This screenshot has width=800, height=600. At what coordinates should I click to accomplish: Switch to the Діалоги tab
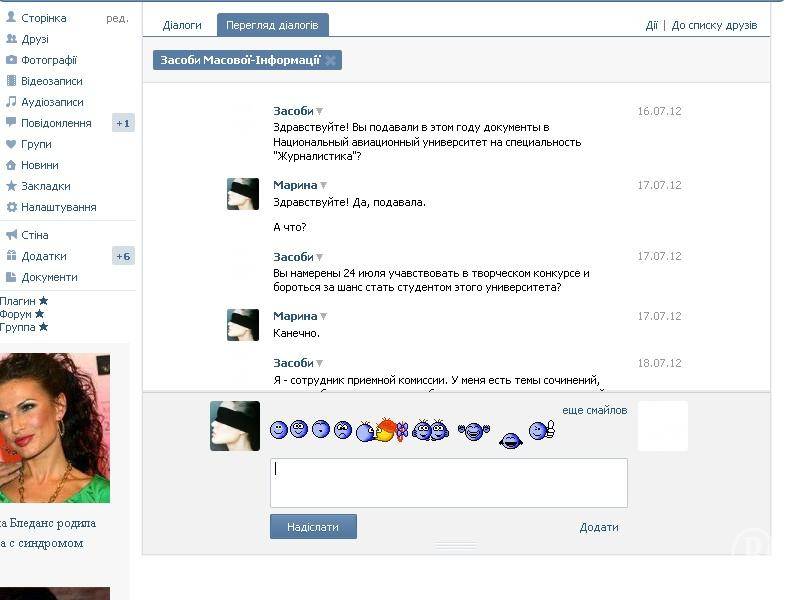pyautogui.click(x=182, y=25)
